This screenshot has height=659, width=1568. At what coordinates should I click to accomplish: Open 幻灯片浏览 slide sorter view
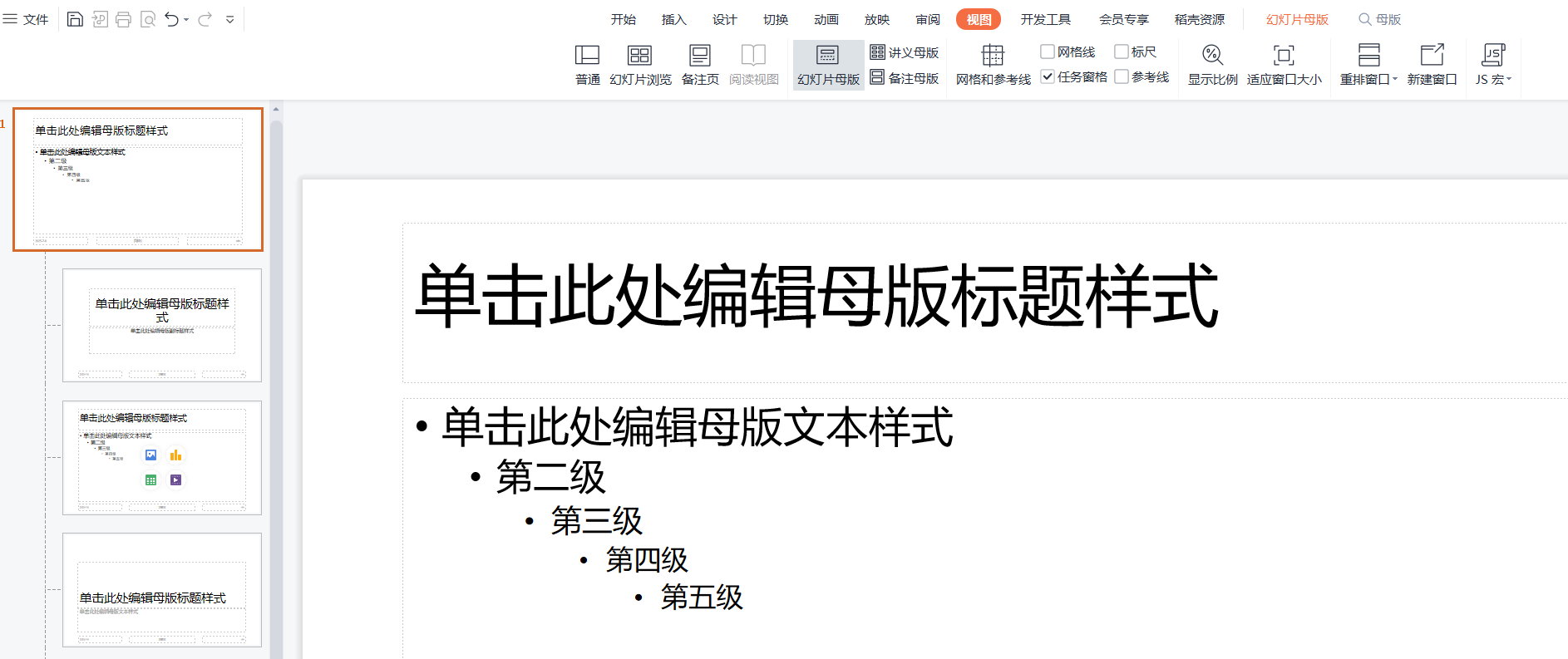click(x=640, y=65)
